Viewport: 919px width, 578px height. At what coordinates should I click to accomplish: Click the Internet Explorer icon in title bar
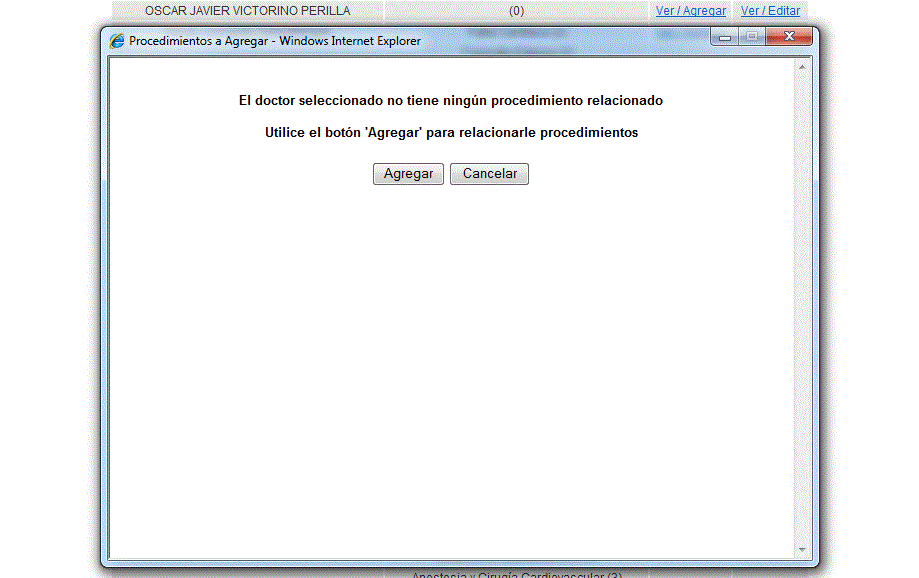pos(117,41)
